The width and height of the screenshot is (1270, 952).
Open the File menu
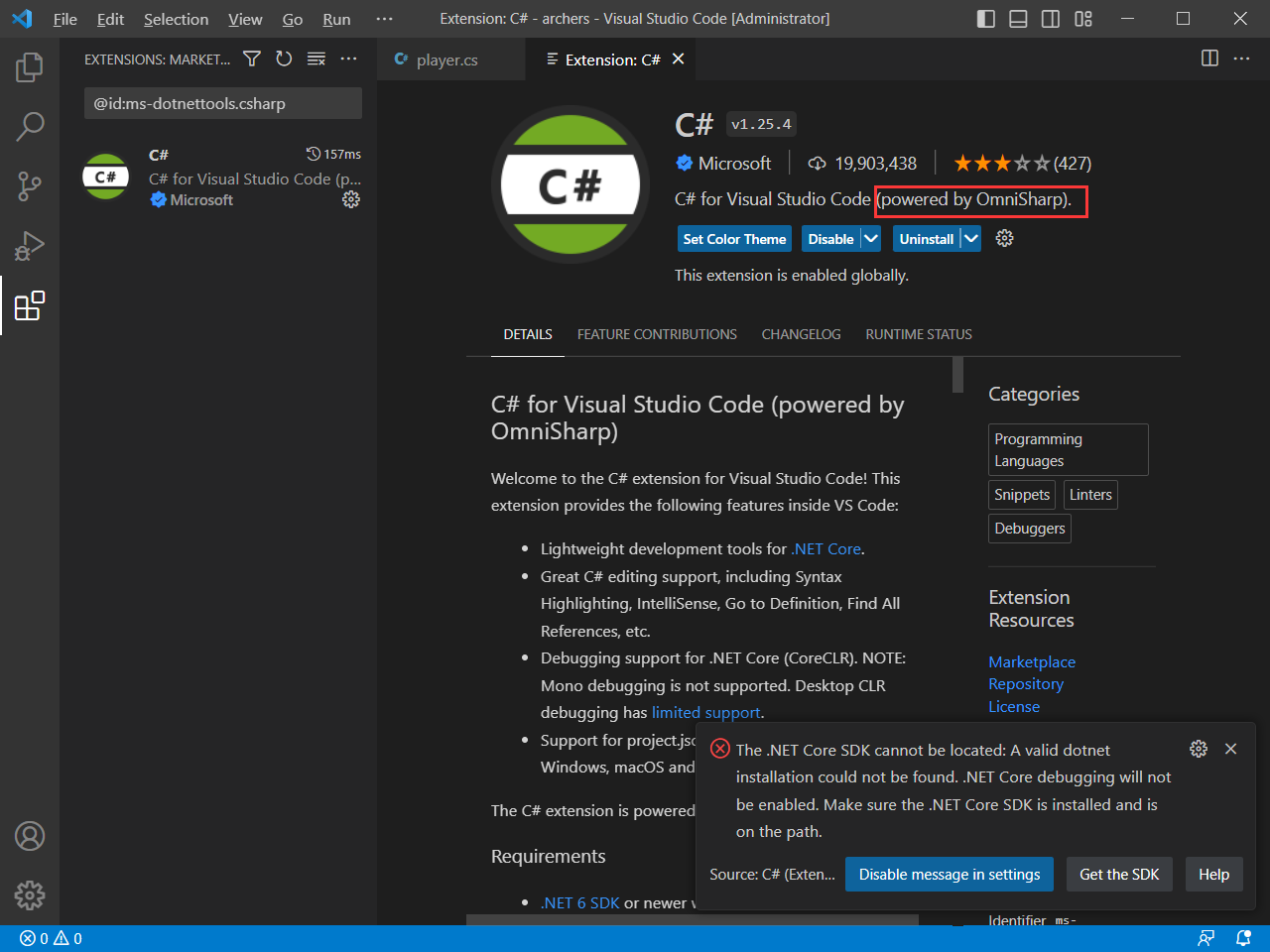click(65, 19)
